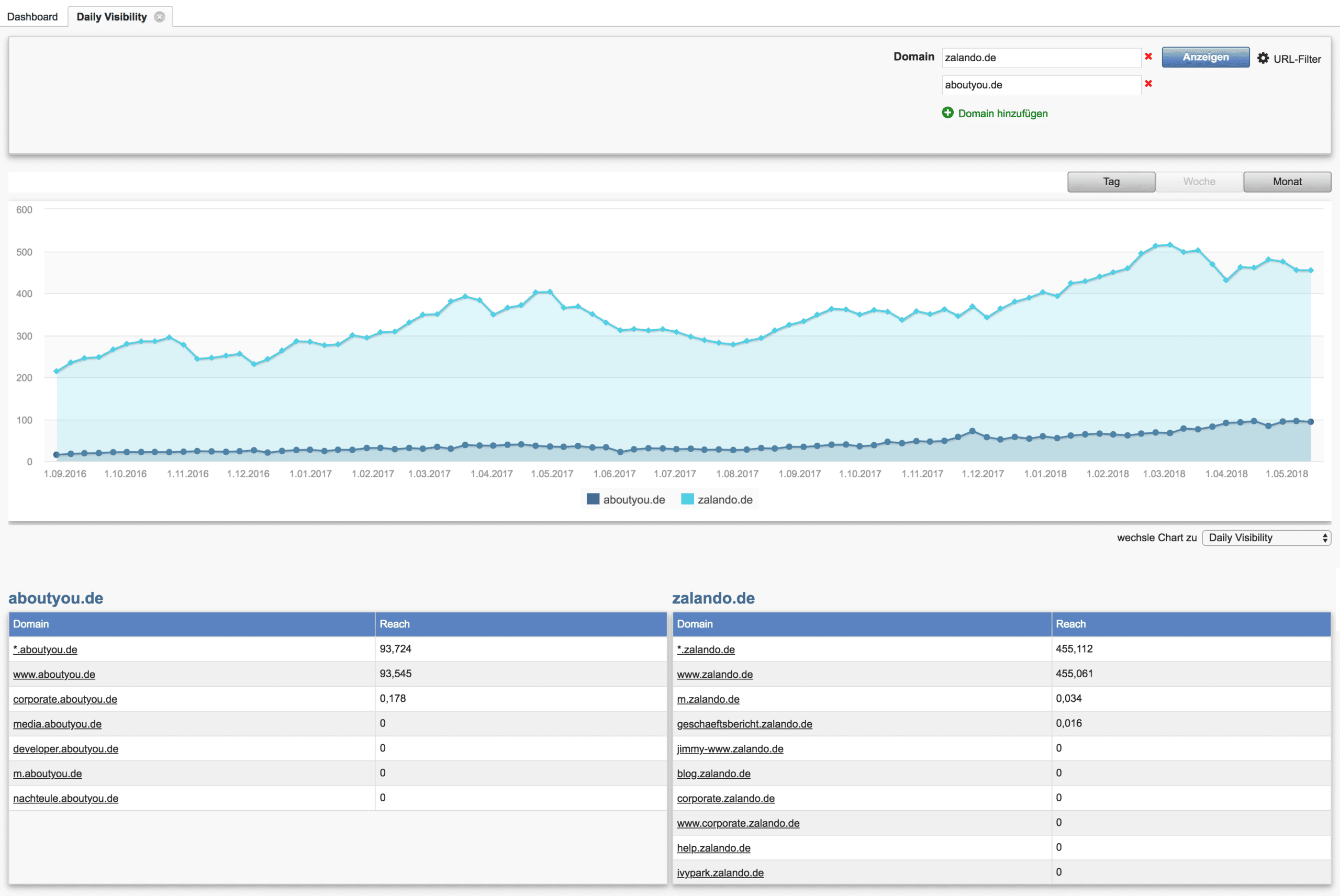Image resolution: width=1340 pixels, height=896 pixels.
Task: Click the aboutyou.de table heading
Action: point(56,598)
